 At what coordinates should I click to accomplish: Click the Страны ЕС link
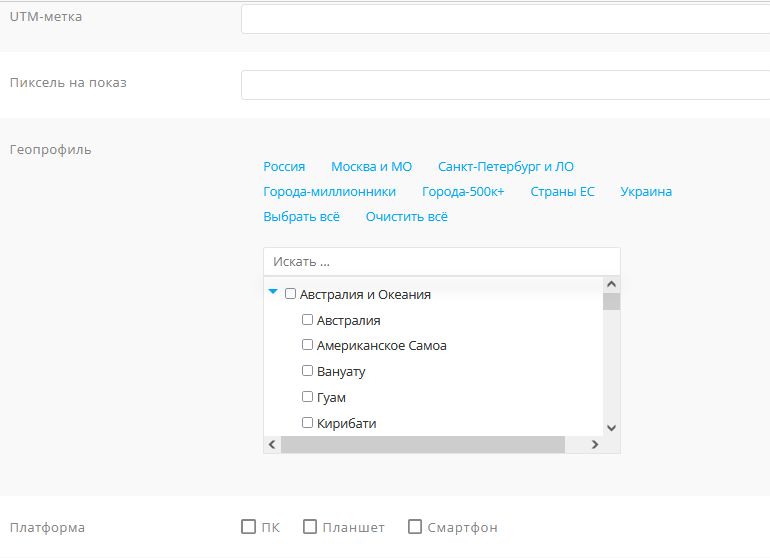[562, 191]
